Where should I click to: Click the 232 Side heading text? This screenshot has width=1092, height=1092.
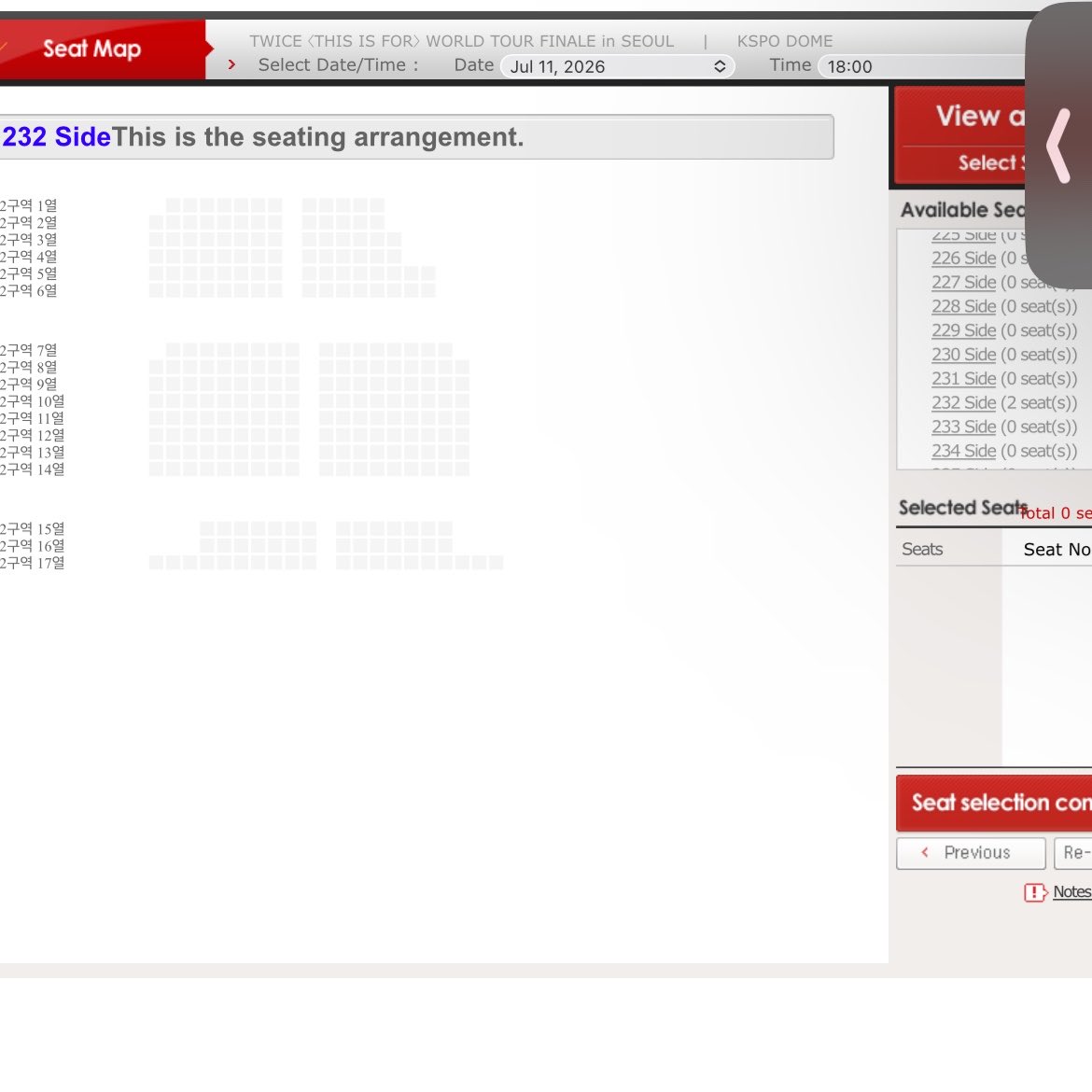(x=56, y=136)
